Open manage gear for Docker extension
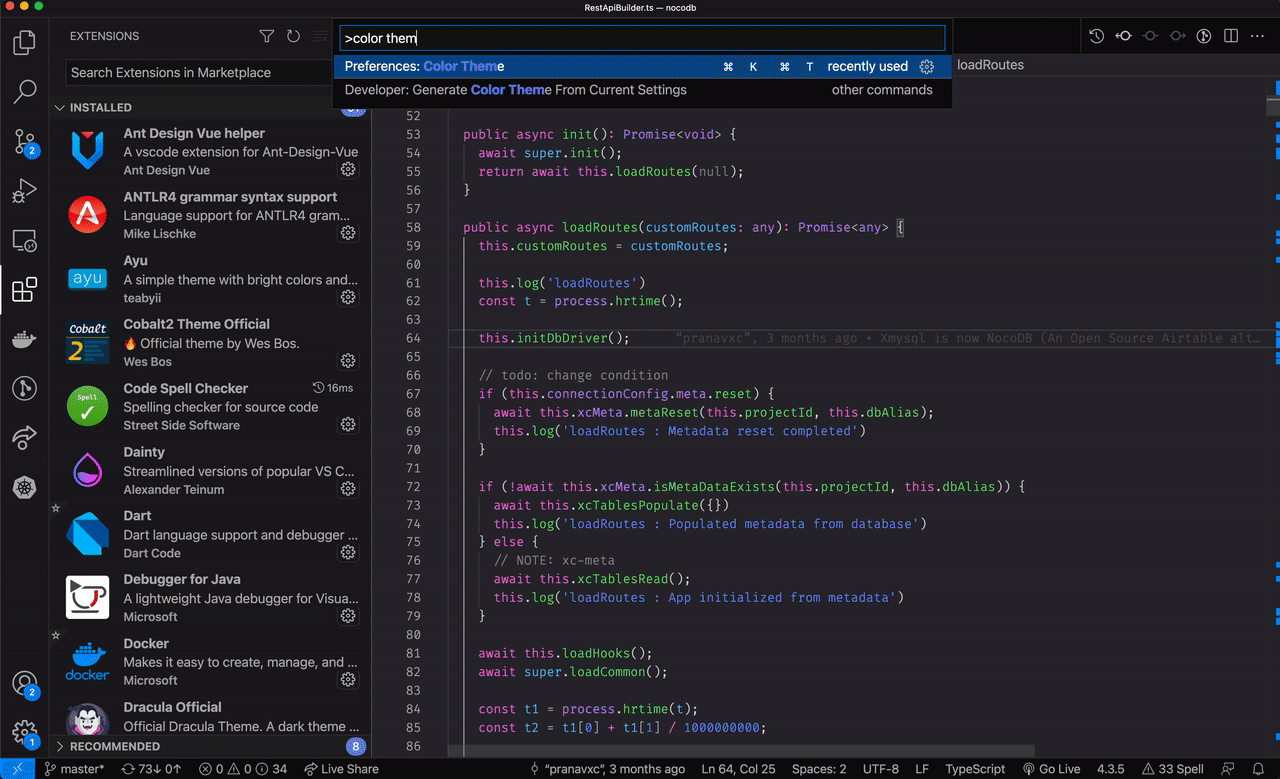This screenshot has height=779, width=1280. (348, 680)
